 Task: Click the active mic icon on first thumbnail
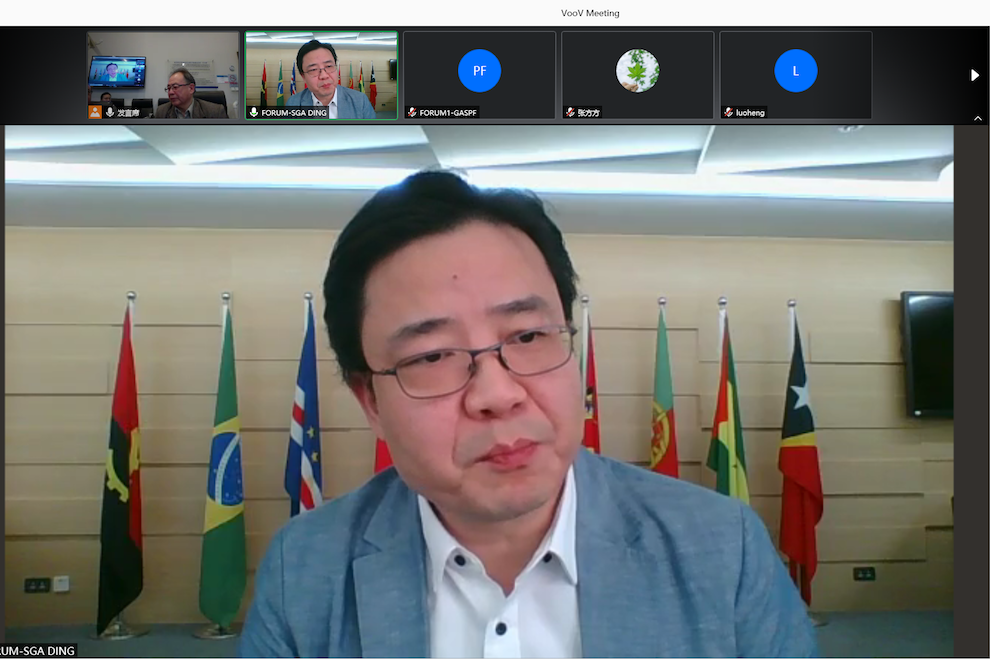(110, 113)
